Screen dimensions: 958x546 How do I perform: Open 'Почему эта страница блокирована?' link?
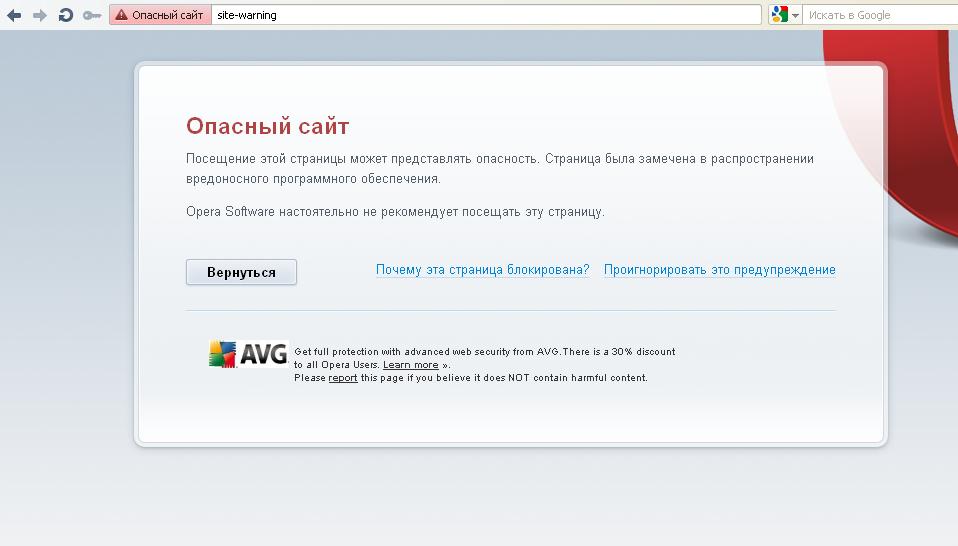click(483, 270)
